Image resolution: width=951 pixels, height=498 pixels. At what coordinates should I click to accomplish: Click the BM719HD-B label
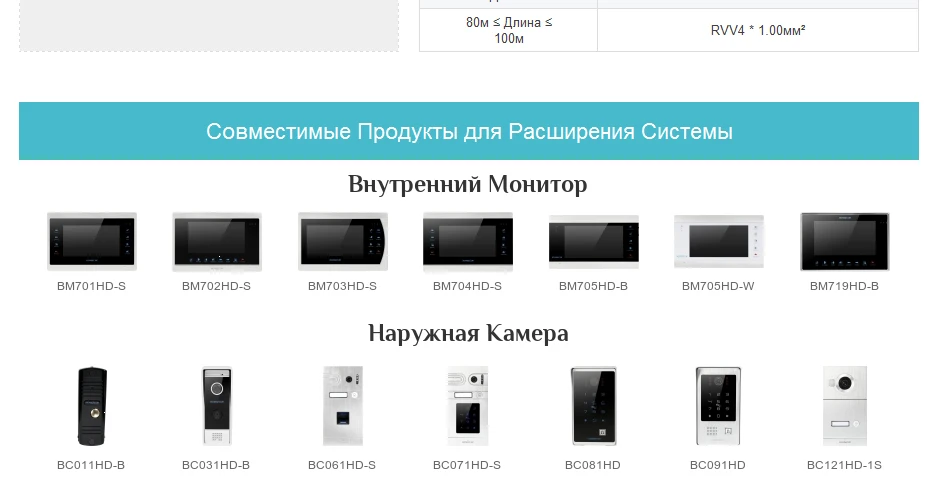[x=844, y=286]
